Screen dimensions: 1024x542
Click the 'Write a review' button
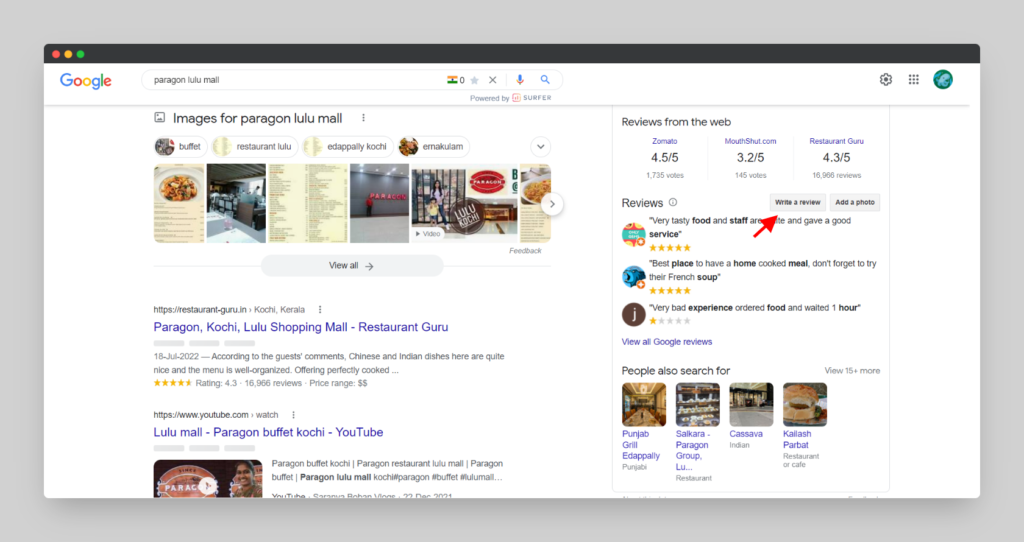point(797,202)
